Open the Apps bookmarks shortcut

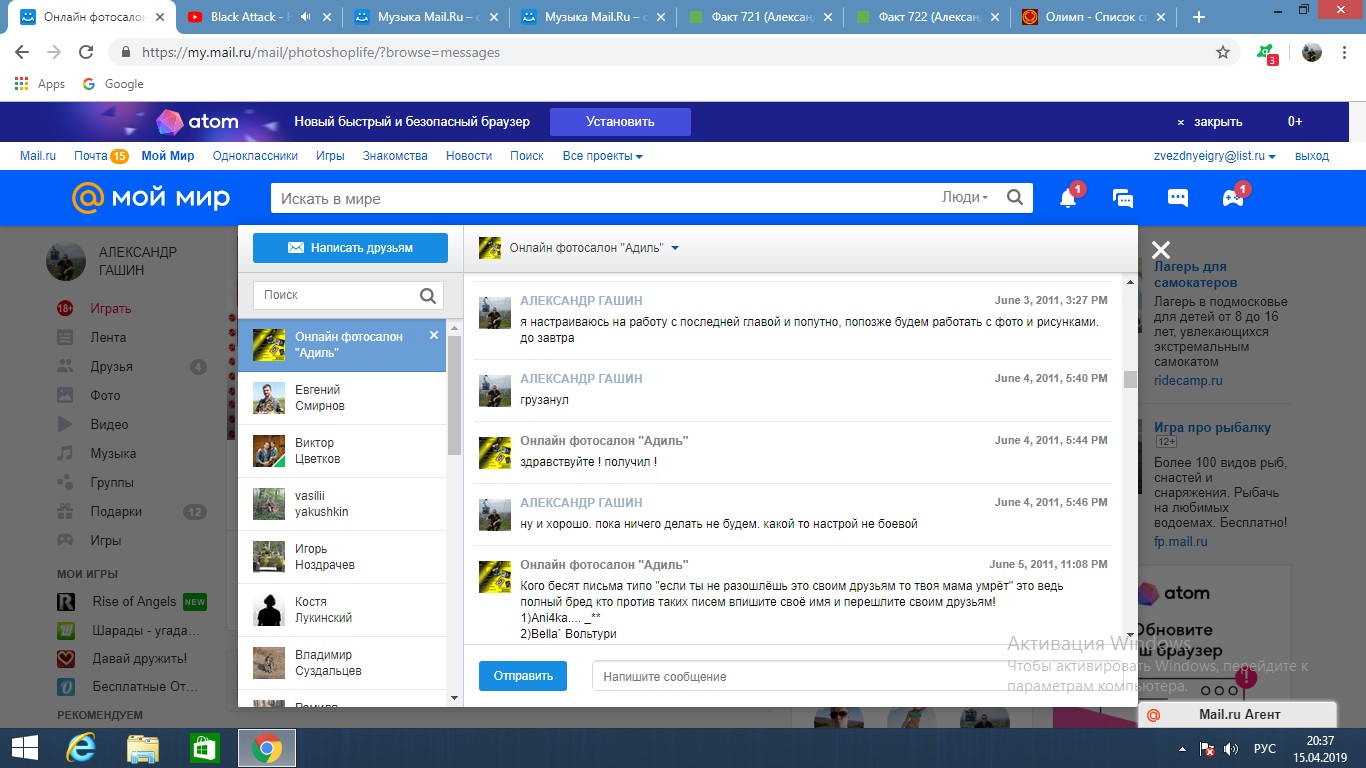pyautogui.click(x=40, y=84)
